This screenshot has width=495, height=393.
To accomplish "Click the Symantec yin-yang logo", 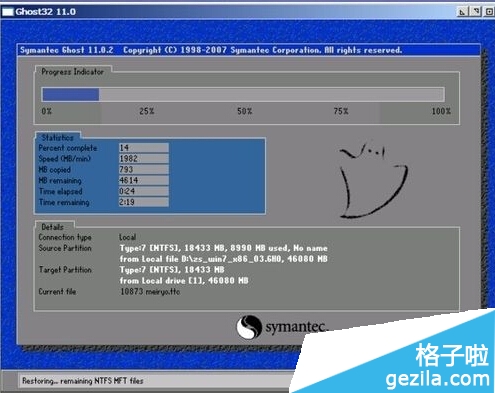I will (249, 327).
